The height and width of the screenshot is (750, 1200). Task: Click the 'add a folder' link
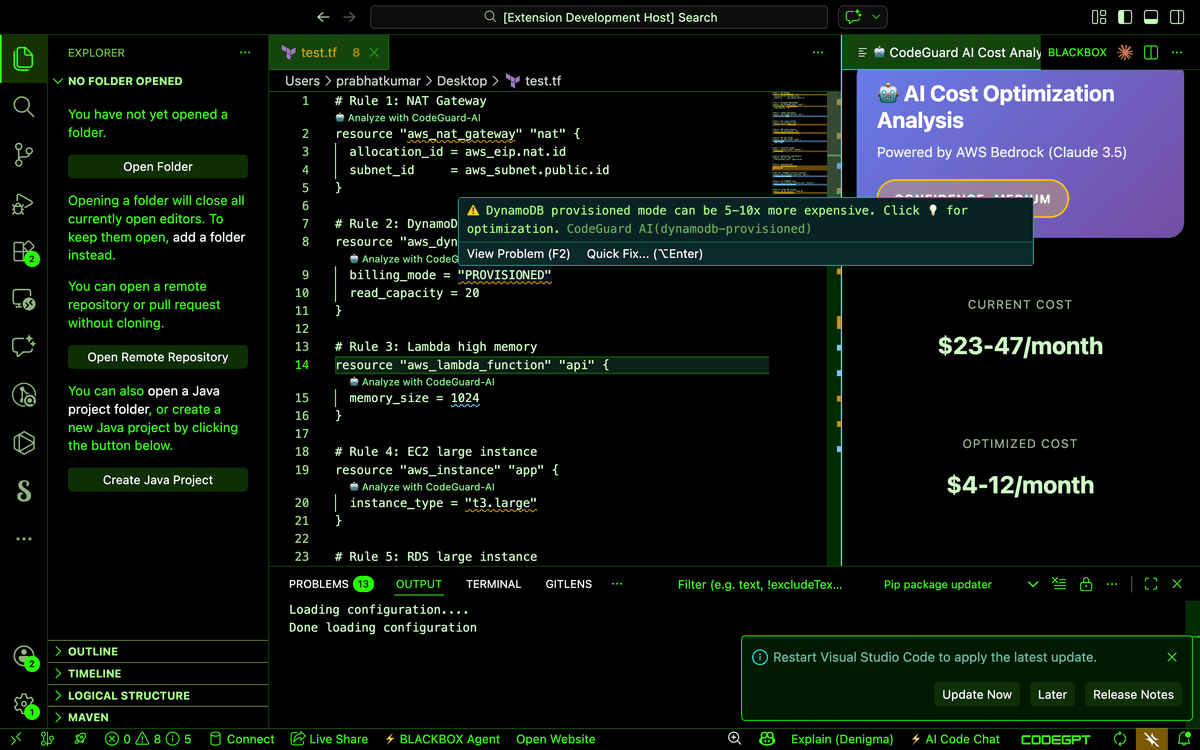(209, 237)
